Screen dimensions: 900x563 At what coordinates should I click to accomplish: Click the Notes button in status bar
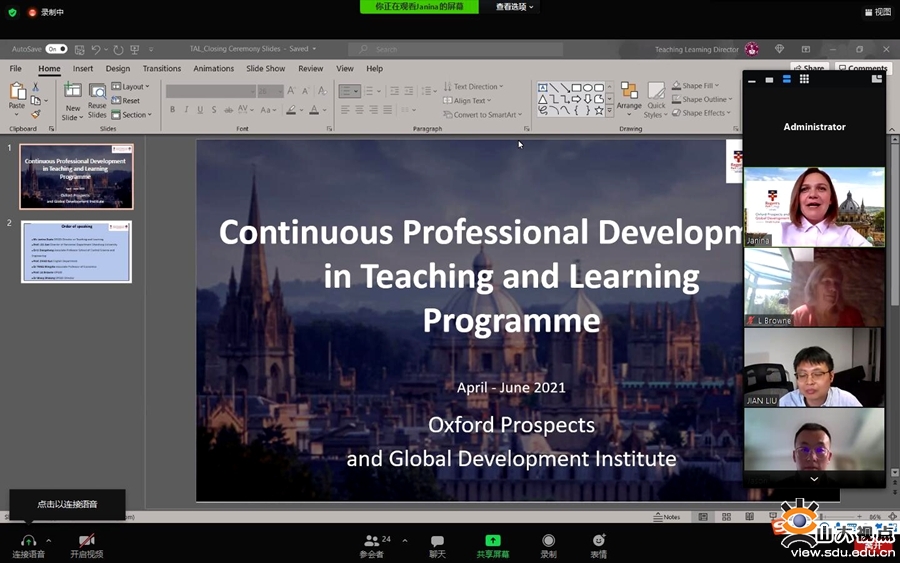[666, 517]
